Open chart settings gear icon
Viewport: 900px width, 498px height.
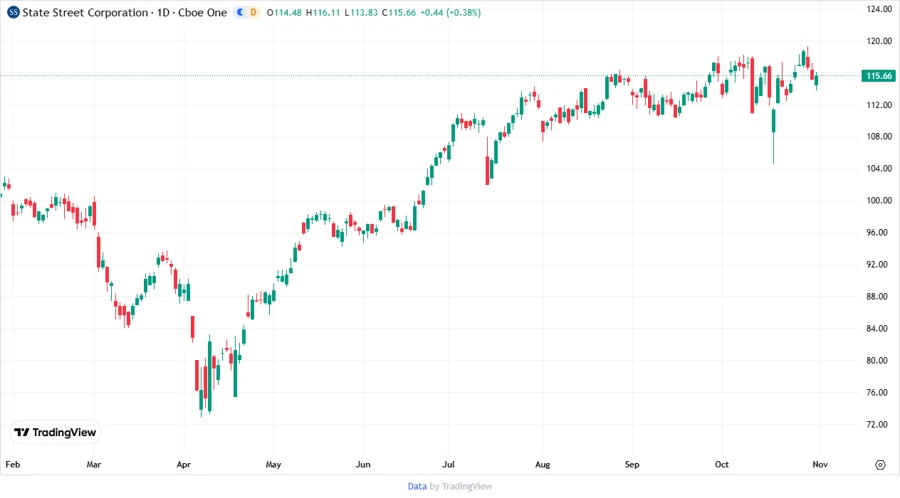(880, 465)
